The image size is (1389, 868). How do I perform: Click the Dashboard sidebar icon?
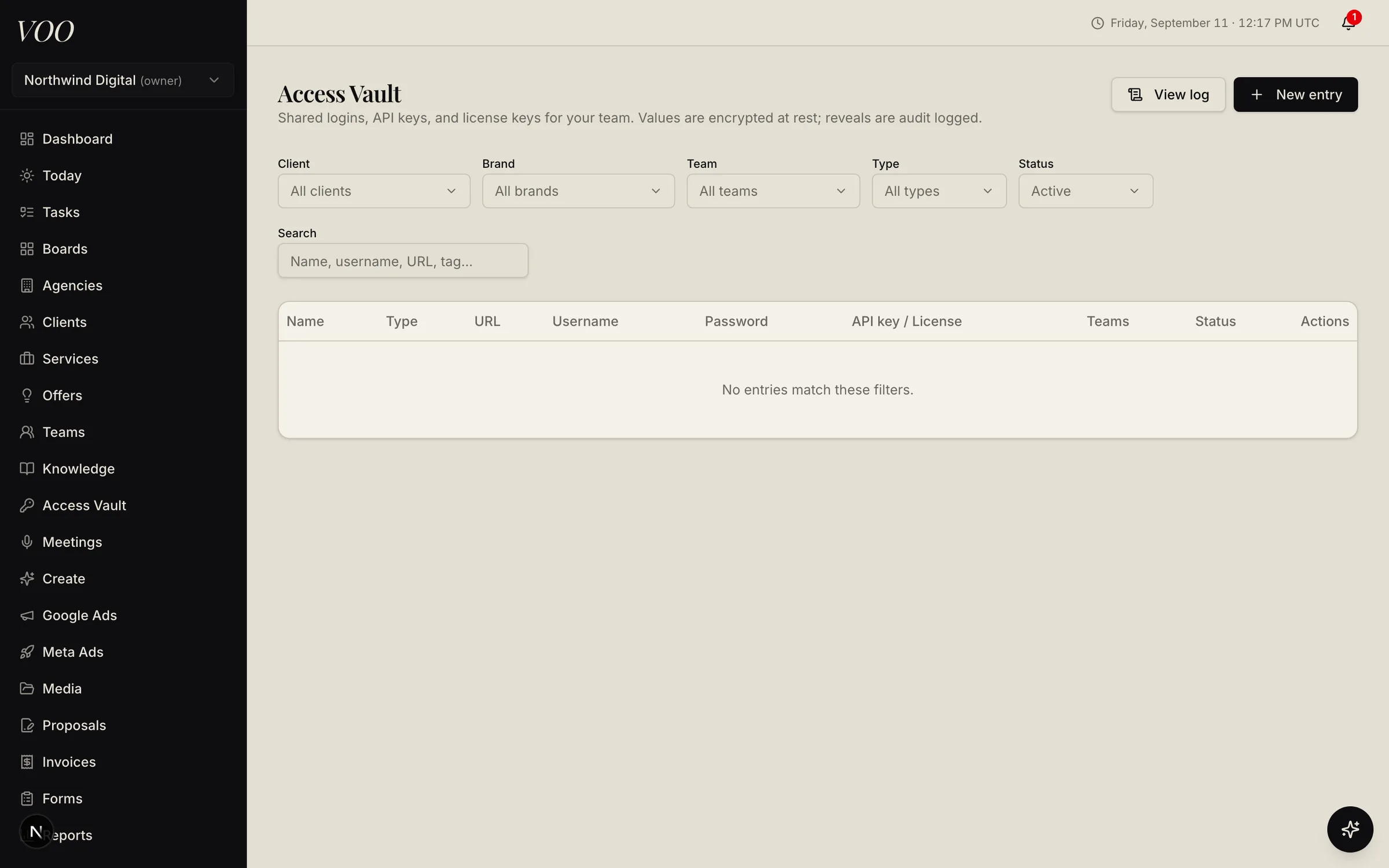click(x=27, y=139)
